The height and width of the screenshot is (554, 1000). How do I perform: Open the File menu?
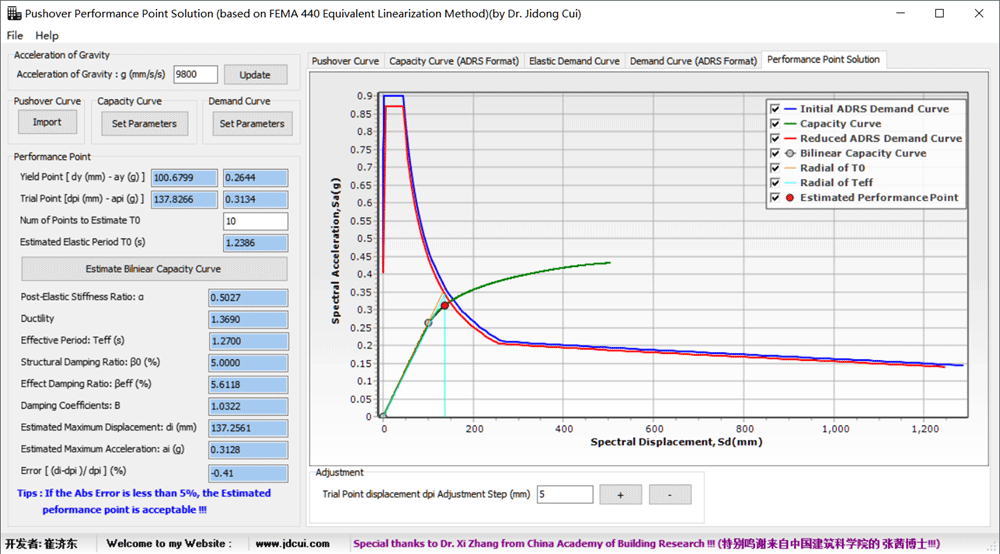15,36
